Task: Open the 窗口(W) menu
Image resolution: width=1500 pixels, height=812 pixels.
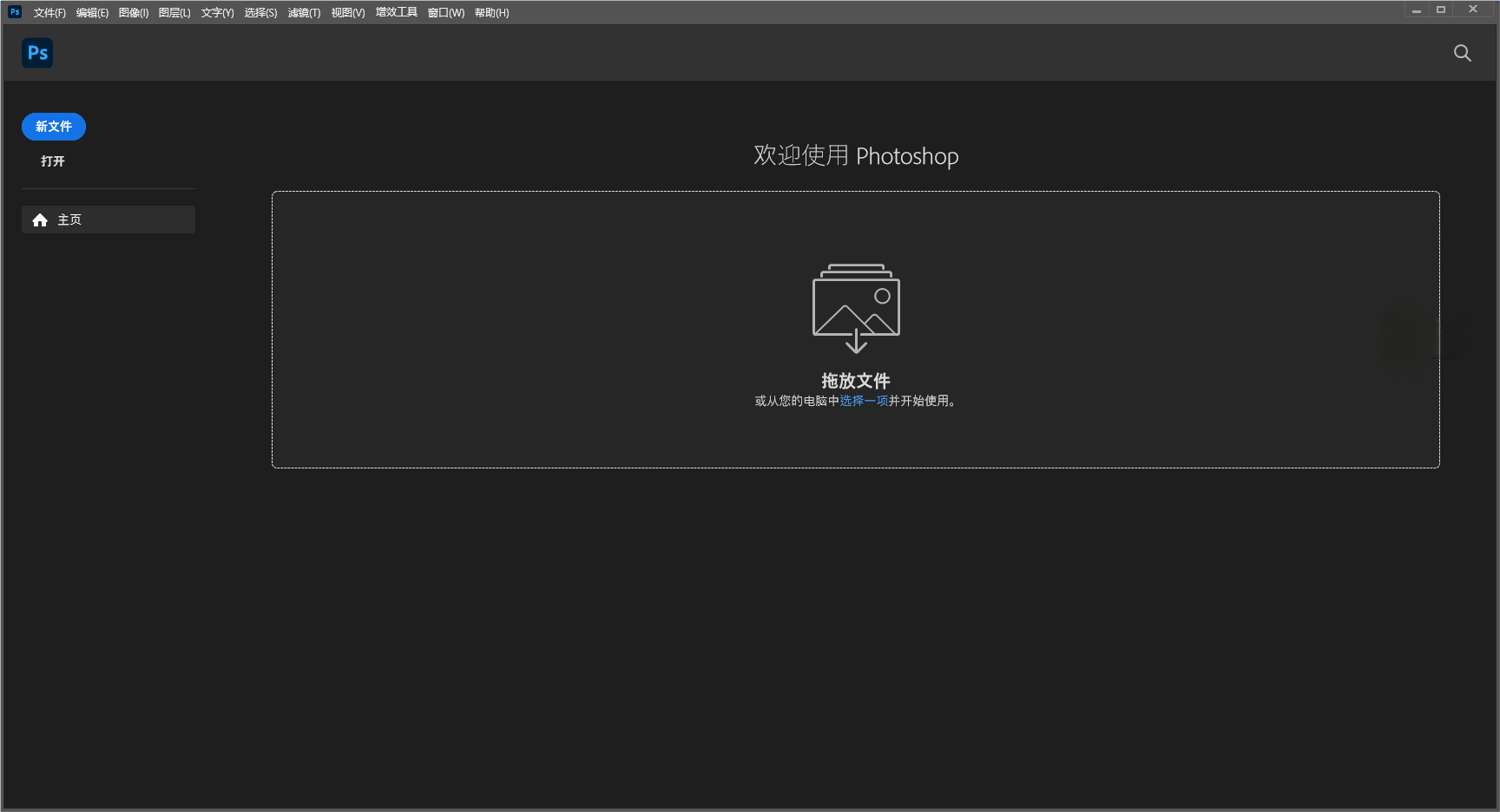Action: (x=444, y=12)
